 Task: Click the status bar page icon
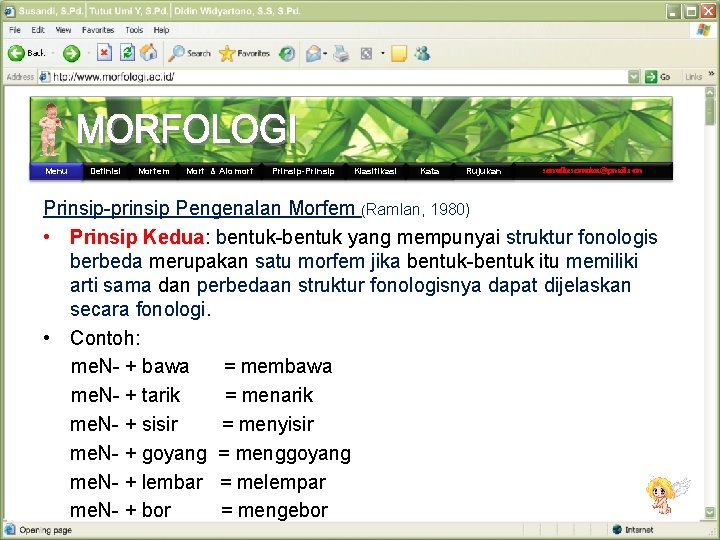pyautogui.click(x=10, y=529)
